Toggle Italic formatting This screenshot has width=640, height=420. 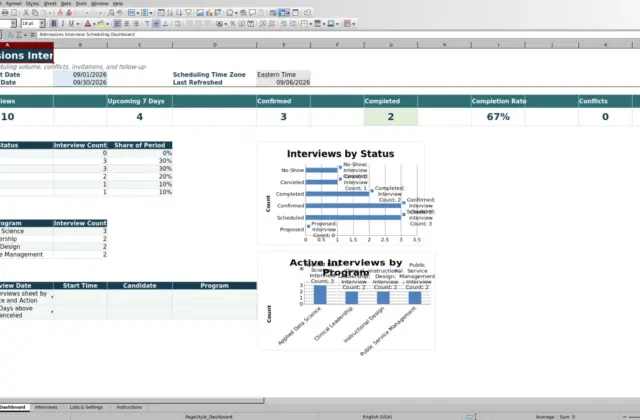[62, 24]
